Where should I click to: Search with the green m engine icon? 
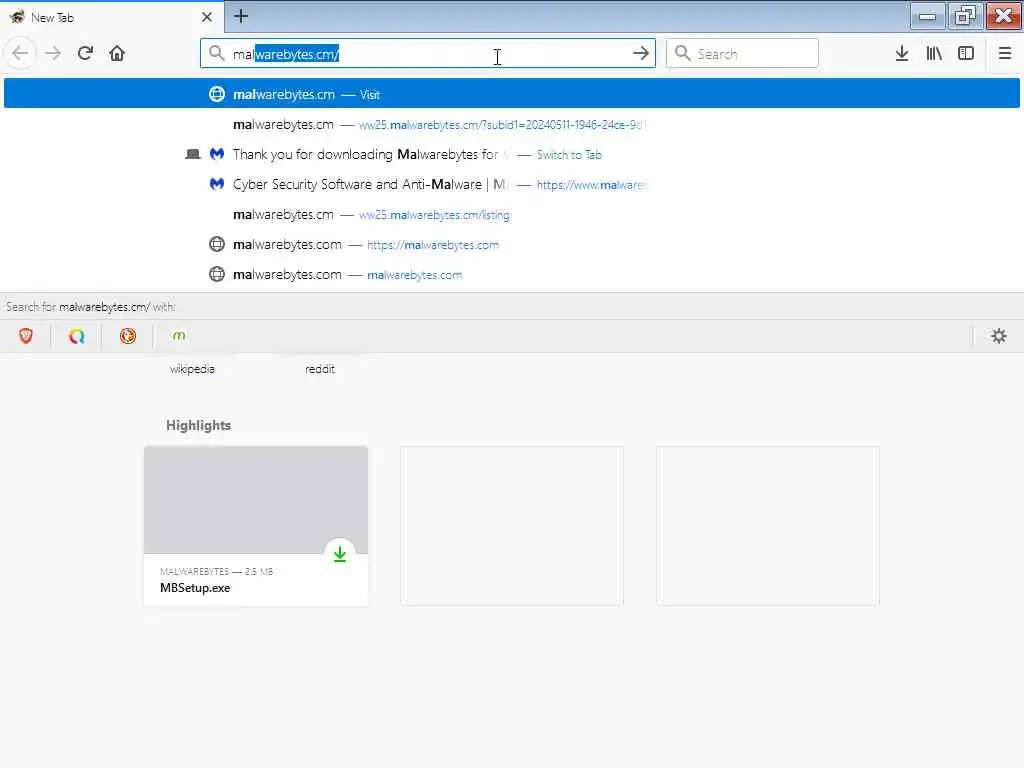178,336
